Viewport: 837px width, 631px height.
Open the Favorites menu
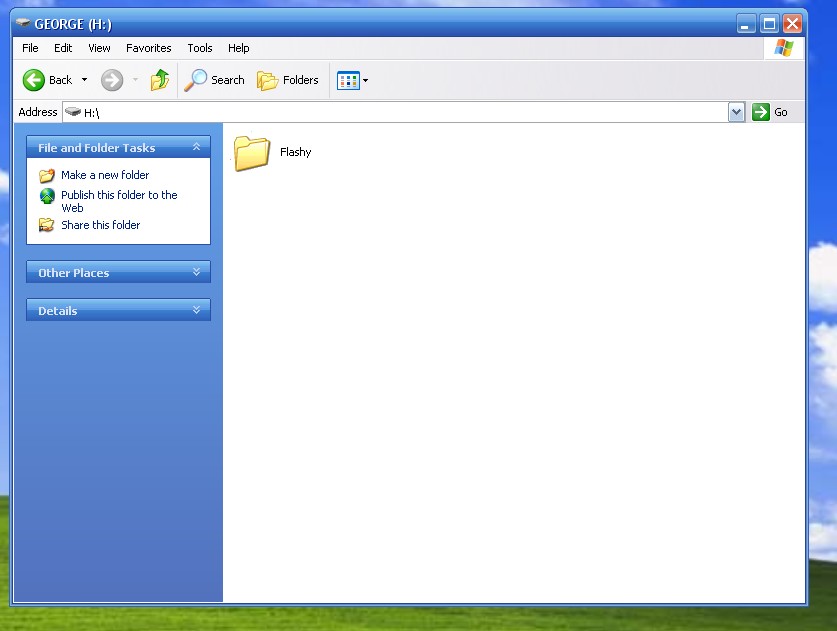(148, 48)
